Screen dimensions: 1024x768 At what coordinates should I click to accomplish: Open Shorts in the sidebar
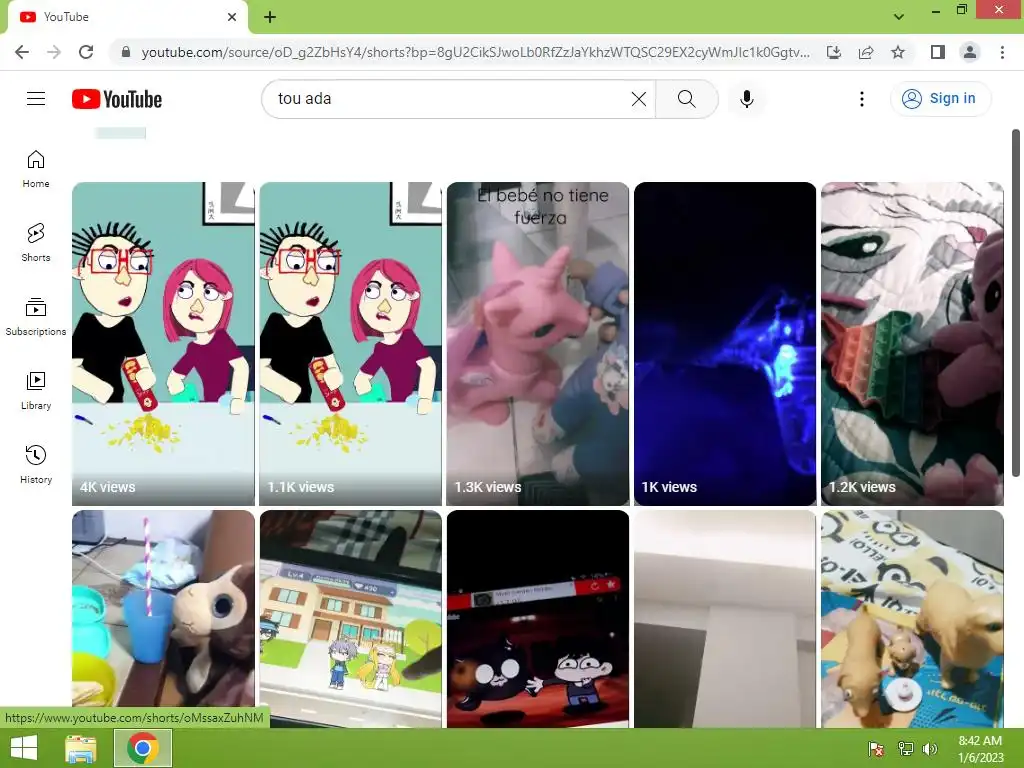pos(36,243)
